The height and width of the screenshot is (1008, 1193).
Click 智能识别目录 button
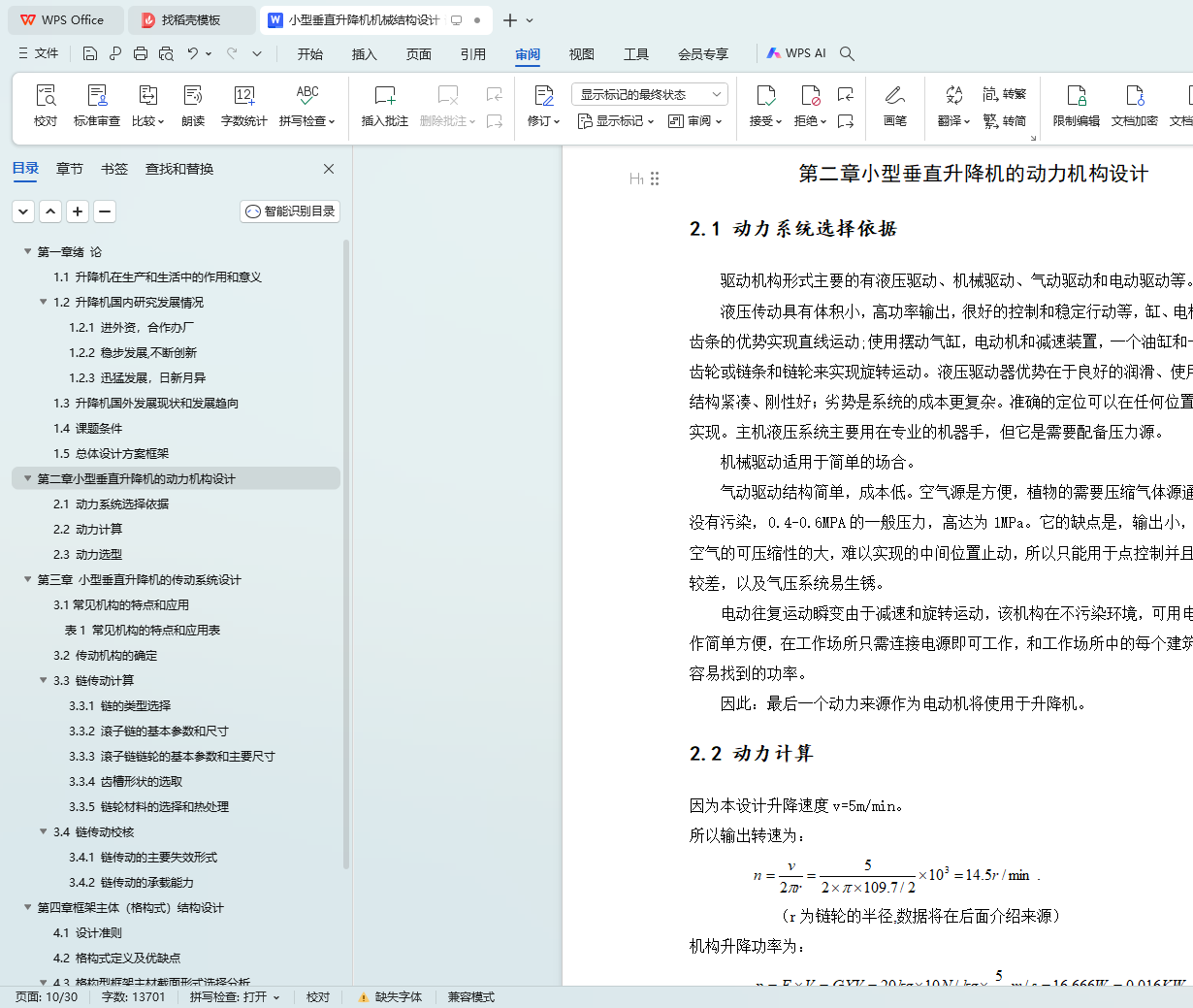tap(290, 211)
